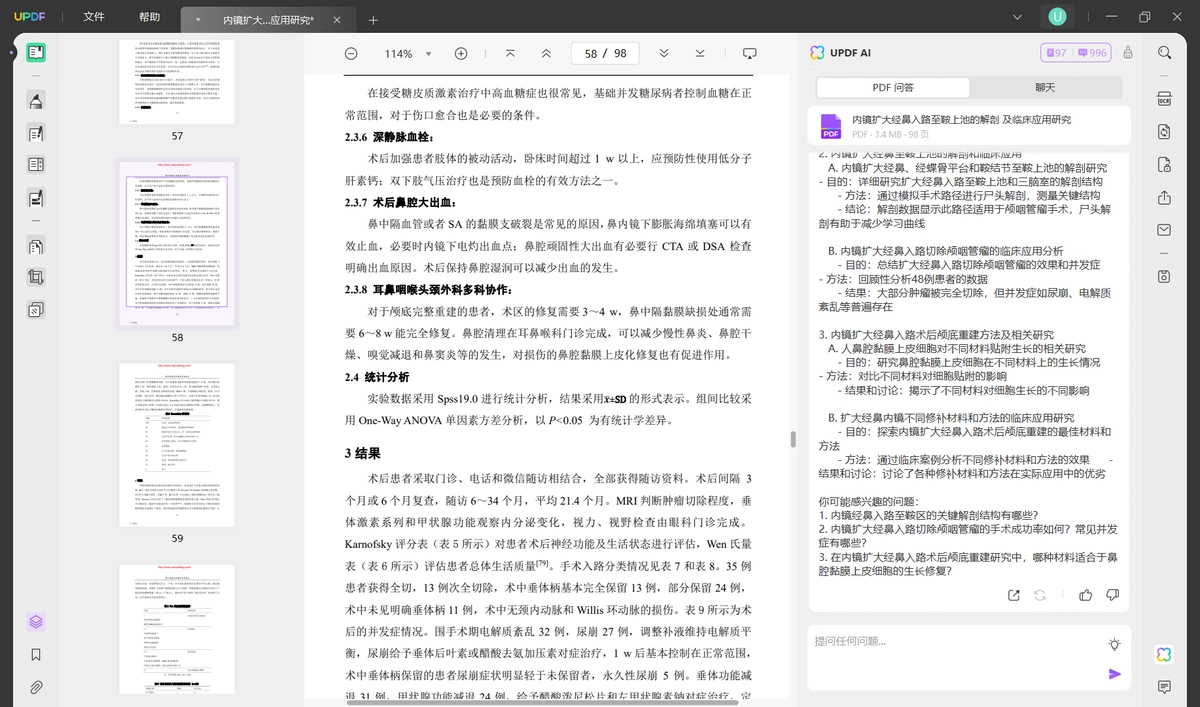Zoom out with the minus icon
The width and height of the screenshot is (1200, 707).
click(x=351, y=54)
